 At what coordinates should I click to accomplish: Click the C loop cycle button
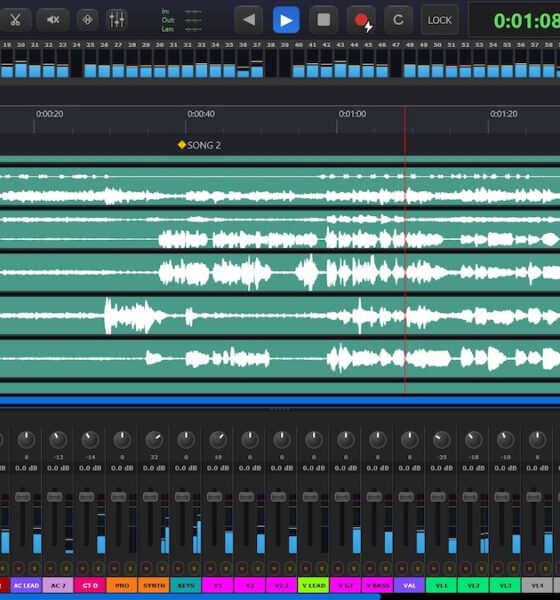398,20
